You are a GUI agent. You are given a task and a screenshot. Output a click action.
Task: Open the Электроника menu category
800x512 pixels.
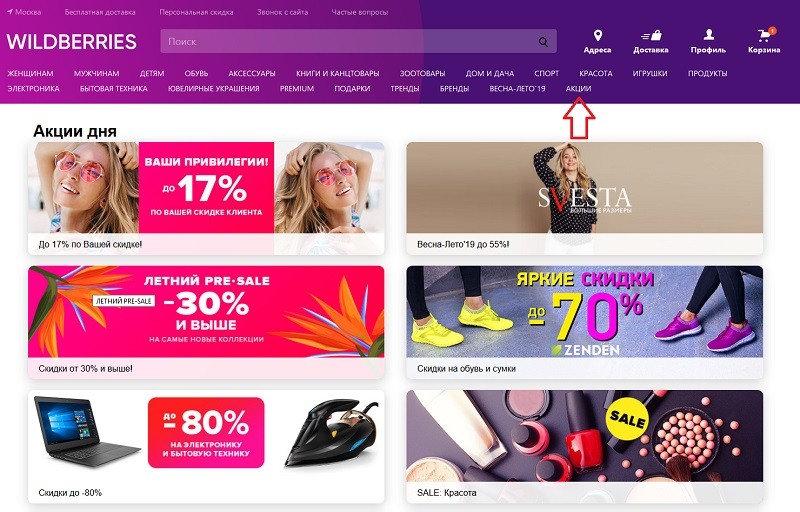(33, 89)
